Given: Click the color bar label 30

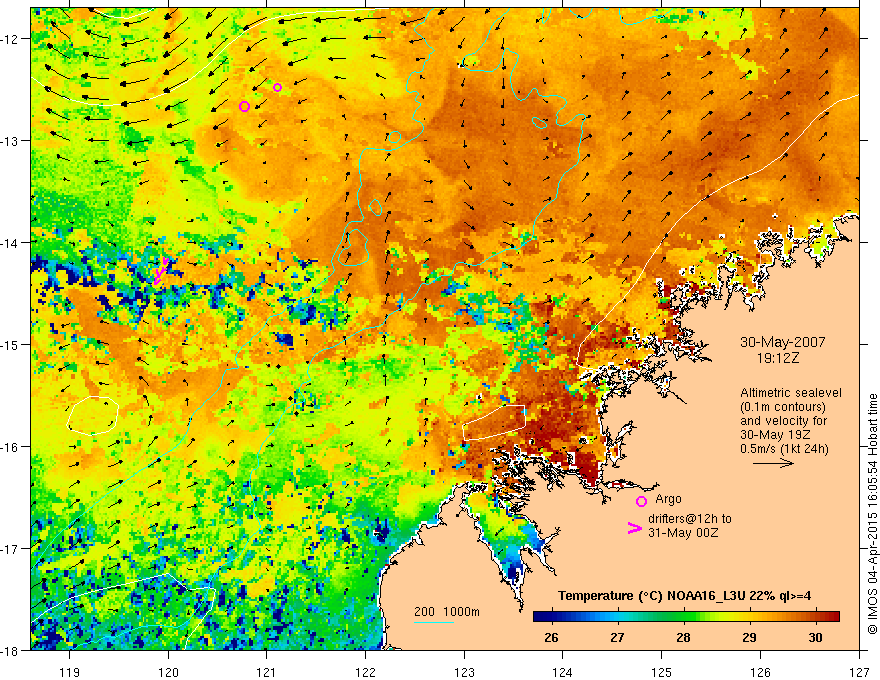Looking at the screenshot, I should click(815, 637).
